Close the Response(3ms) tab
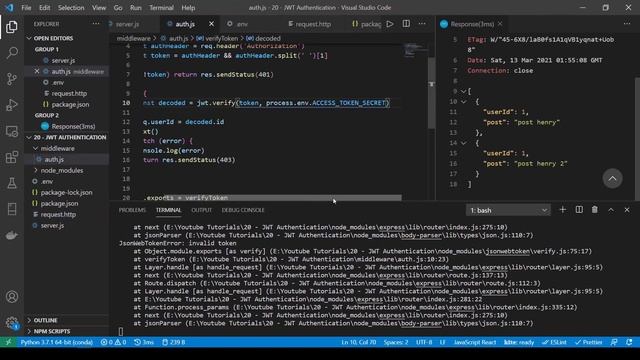640x360 pixels. (500, 24)
